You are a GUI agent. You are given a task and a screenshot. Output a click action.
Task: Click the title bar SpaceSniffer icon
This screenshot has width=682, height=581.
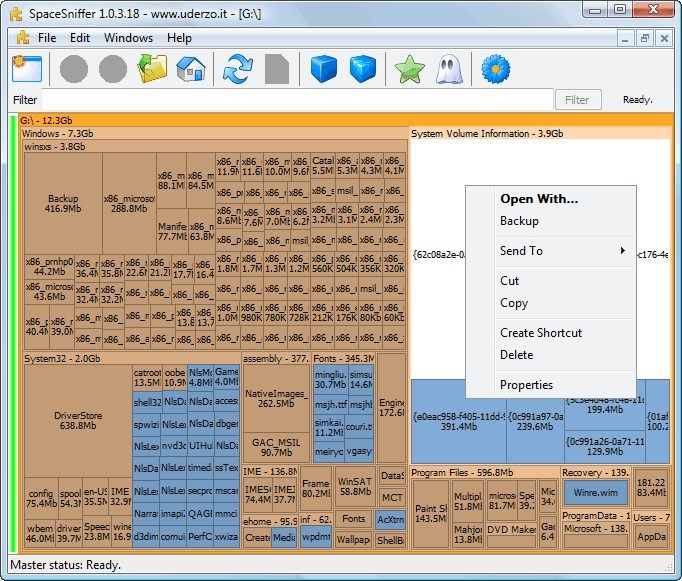[x=16, y=13]
